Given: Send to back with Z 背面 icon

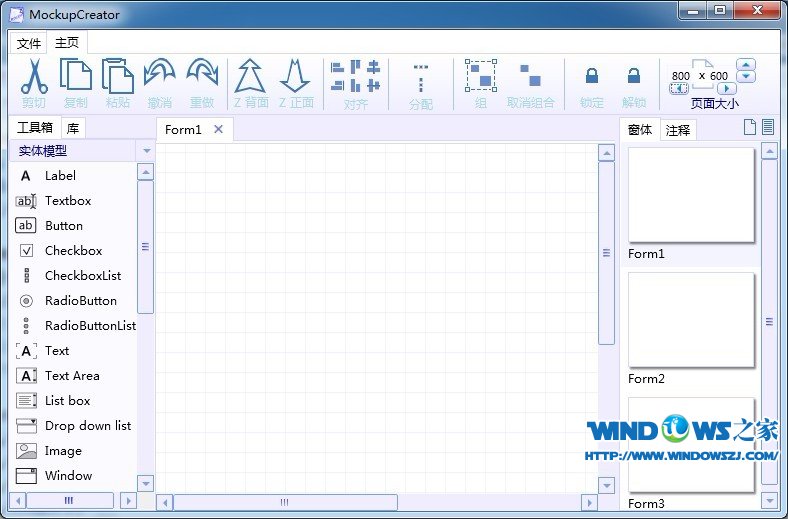Looking at the screenshot, I should [x=250, y=76].
